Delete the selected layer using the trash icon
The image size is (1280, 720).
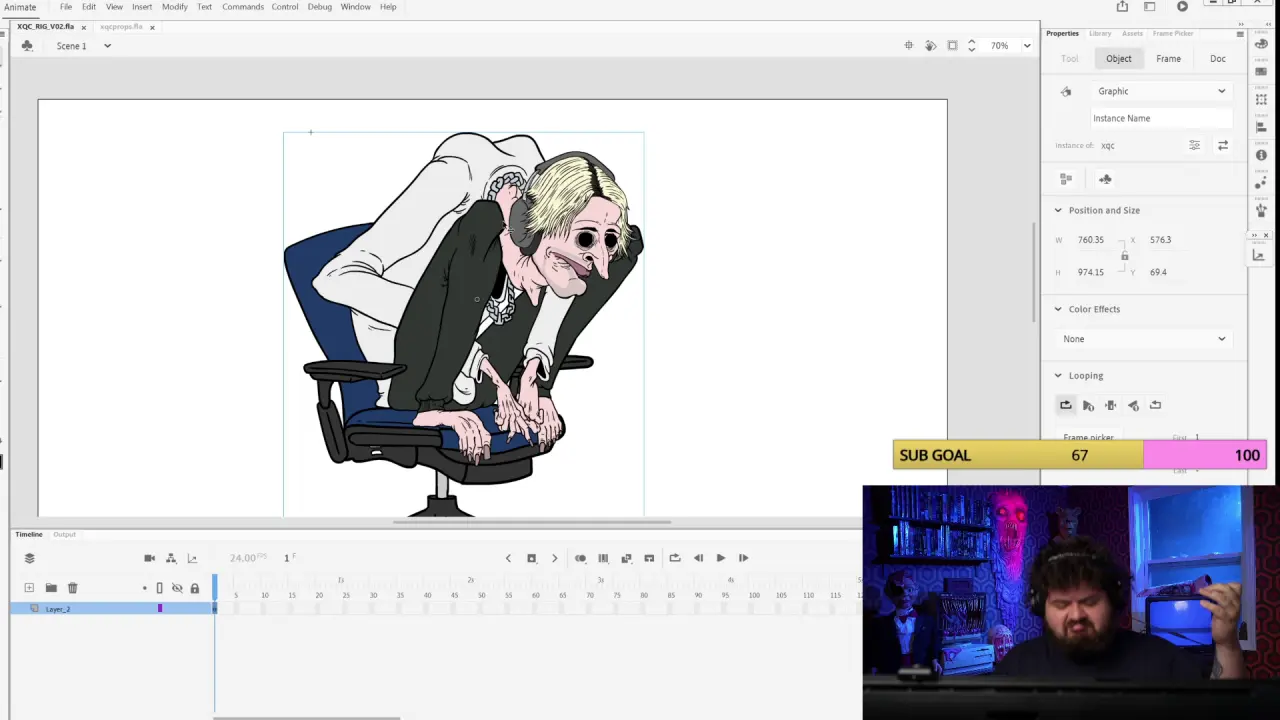tap(72, 588)
